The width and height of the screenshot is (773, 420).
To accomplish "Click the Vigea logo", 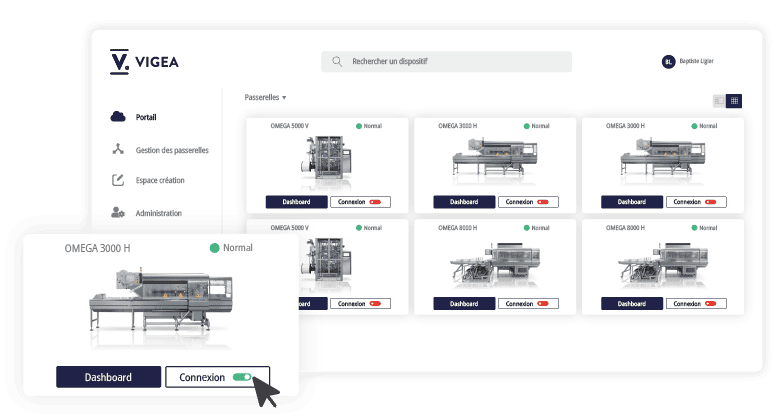I will 144,62.
